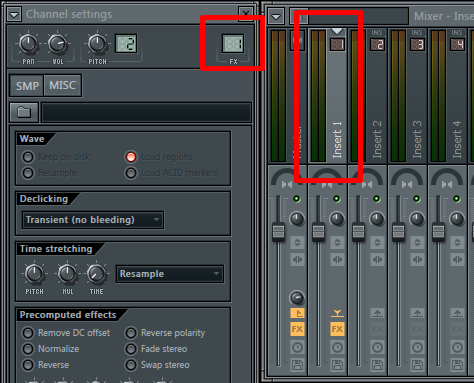Open time stretching Resample method dropdown
474x383 pixels.
click(x=170, y=274)
